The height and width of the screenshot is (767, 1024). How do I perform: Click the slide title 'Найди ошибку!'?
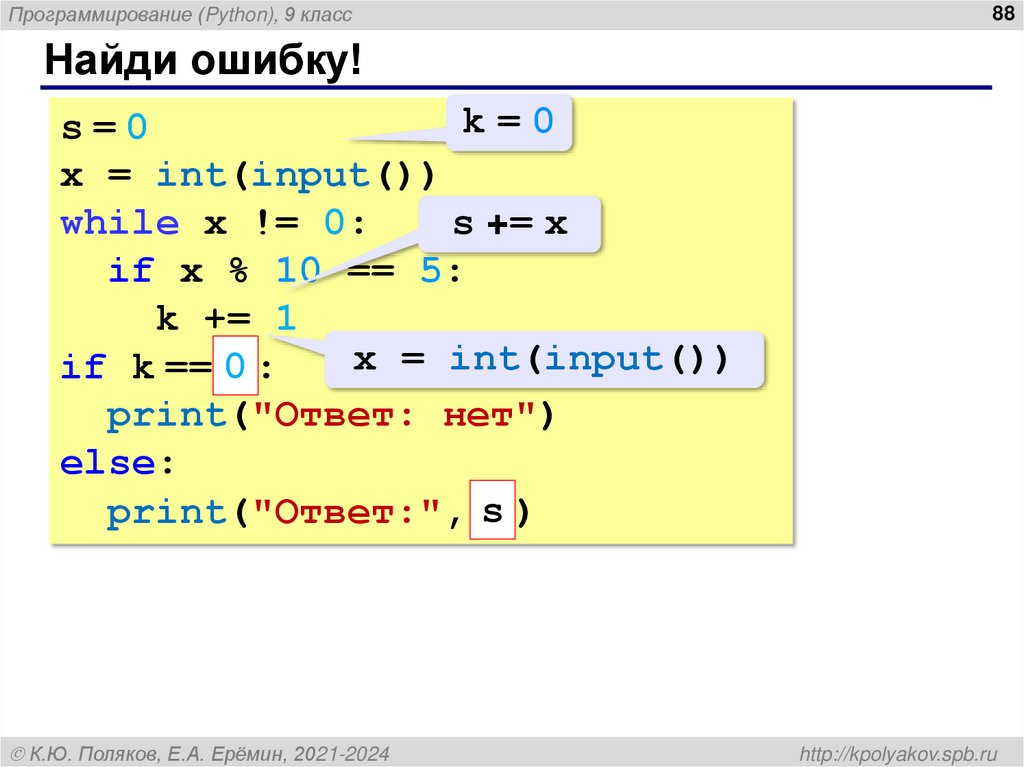point(203,60)
